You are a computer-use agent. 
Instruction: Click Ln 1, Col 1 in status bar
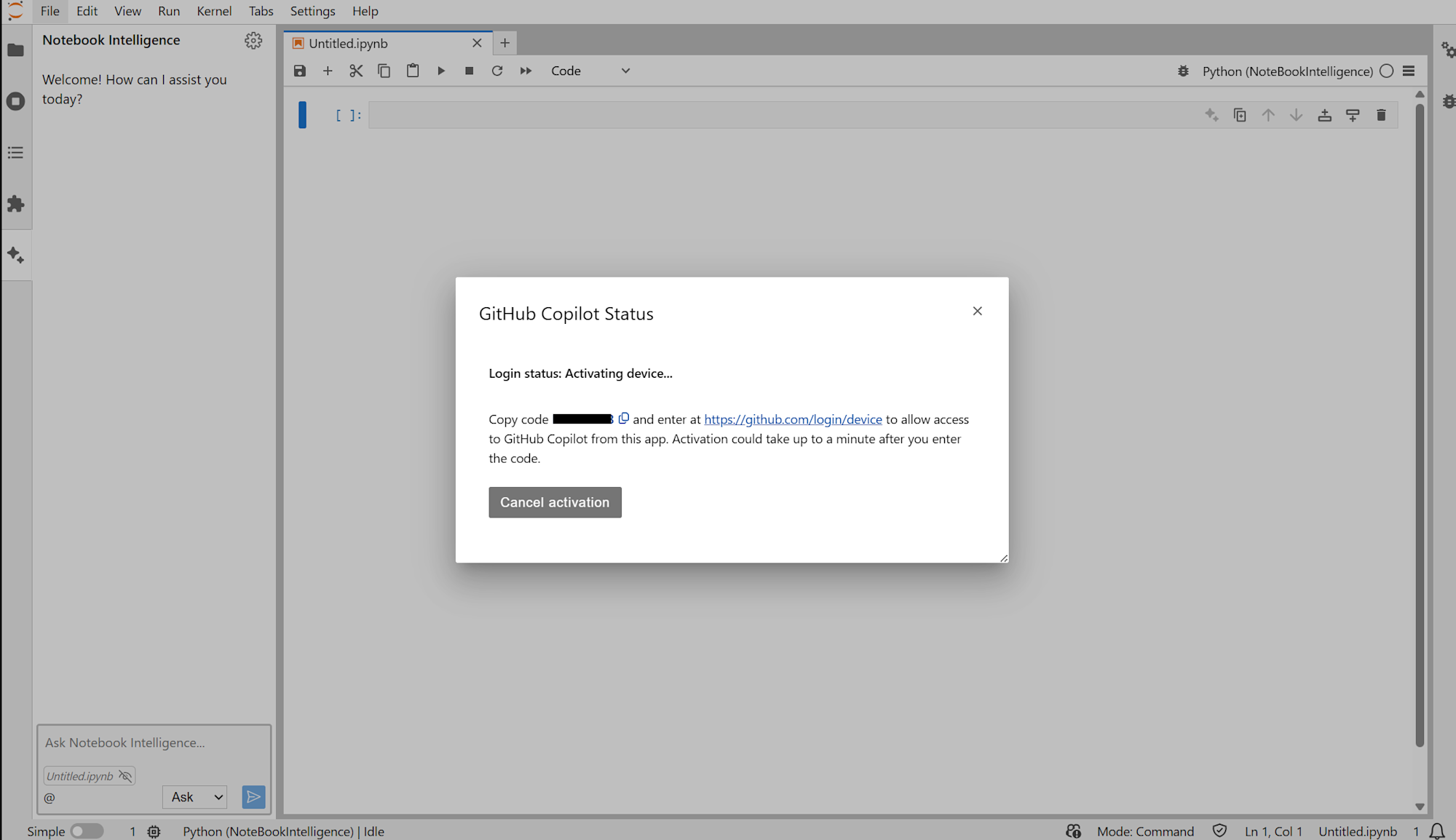pos(1273,831)
